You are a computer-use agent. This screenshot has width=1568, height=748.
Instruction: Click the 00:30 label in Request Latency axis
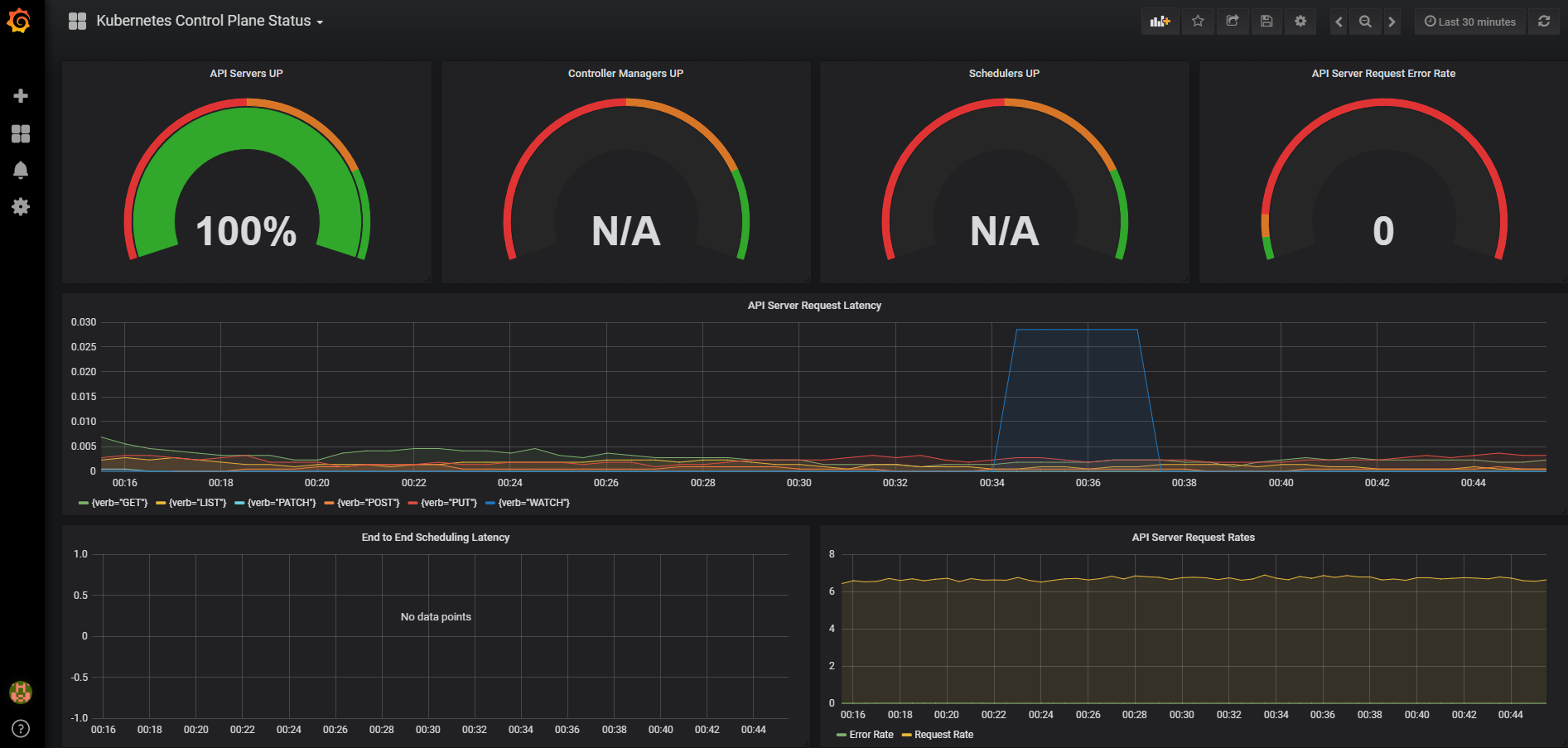pos(799,483)
